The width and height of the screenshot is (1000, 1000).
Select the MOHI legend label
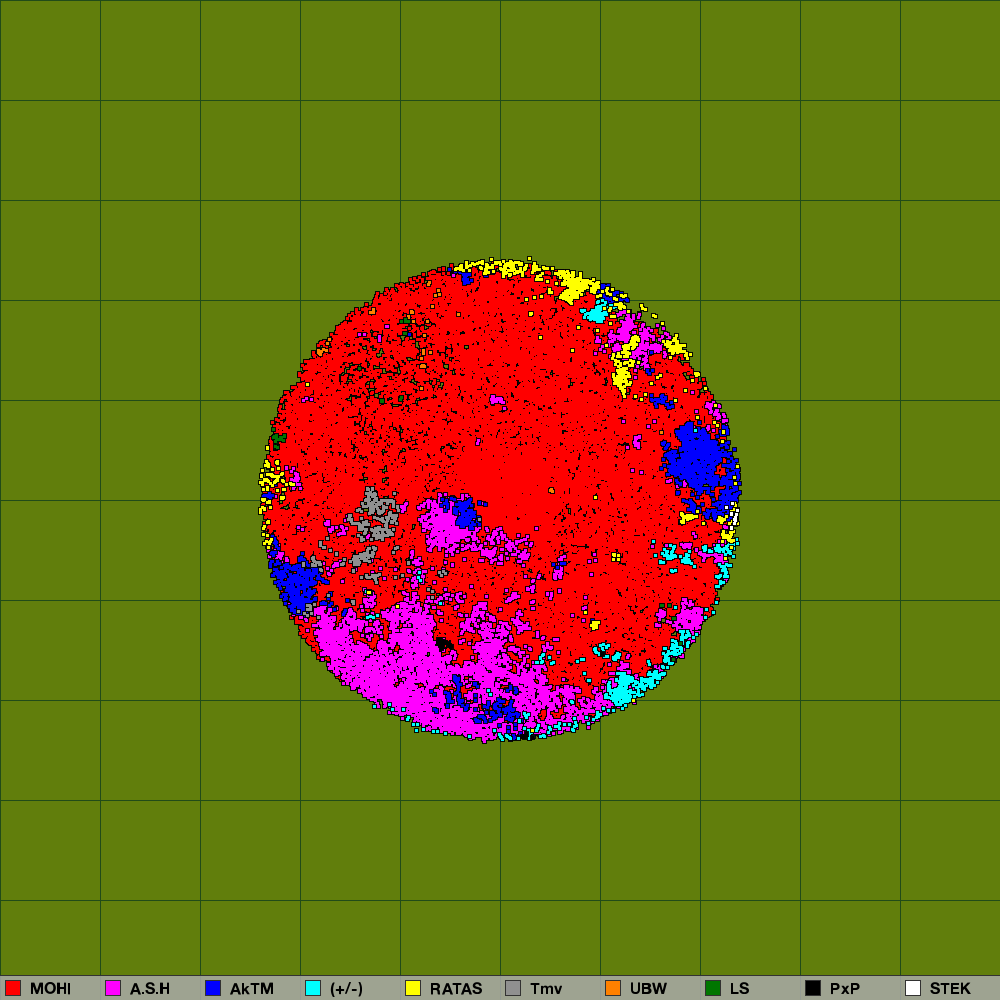[x=50, y=989]
